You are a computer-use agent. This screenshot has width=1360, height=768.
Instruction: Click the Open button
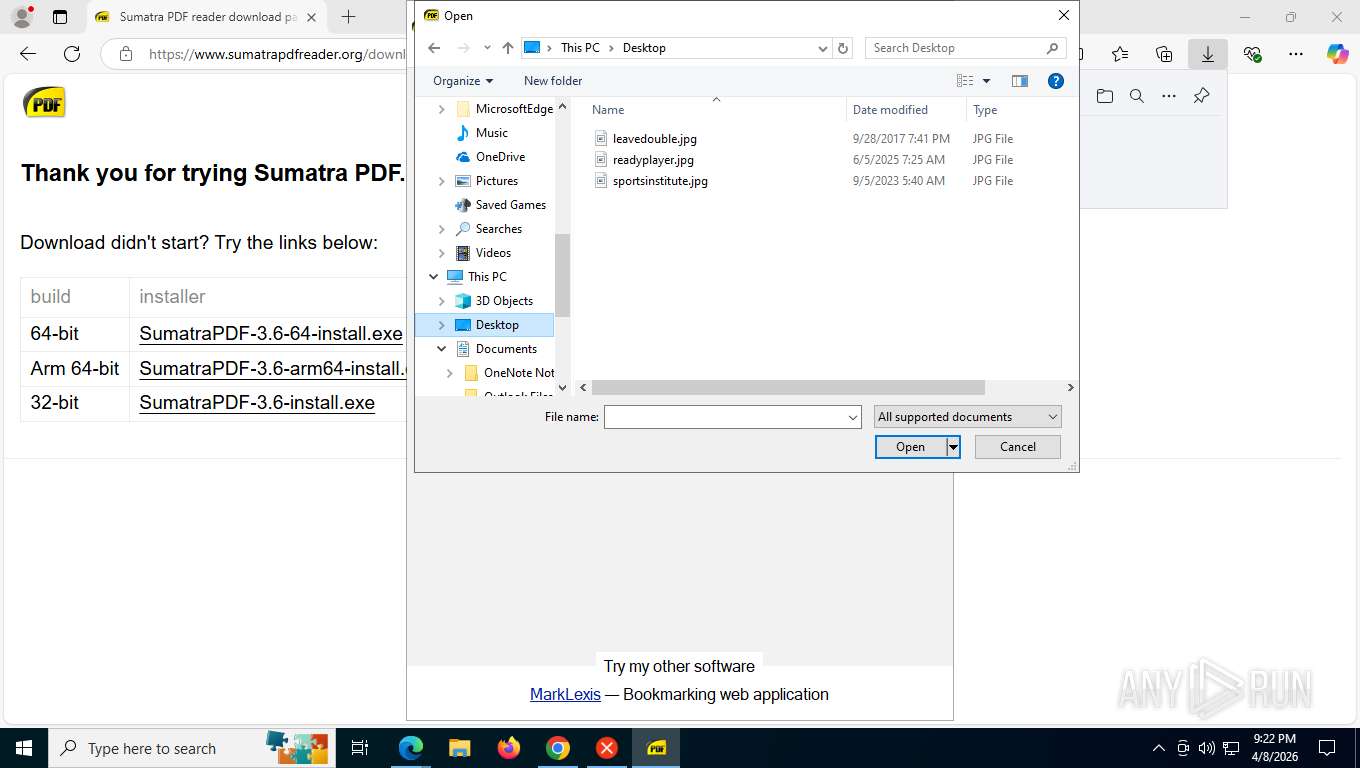click(x=910, y=447)
